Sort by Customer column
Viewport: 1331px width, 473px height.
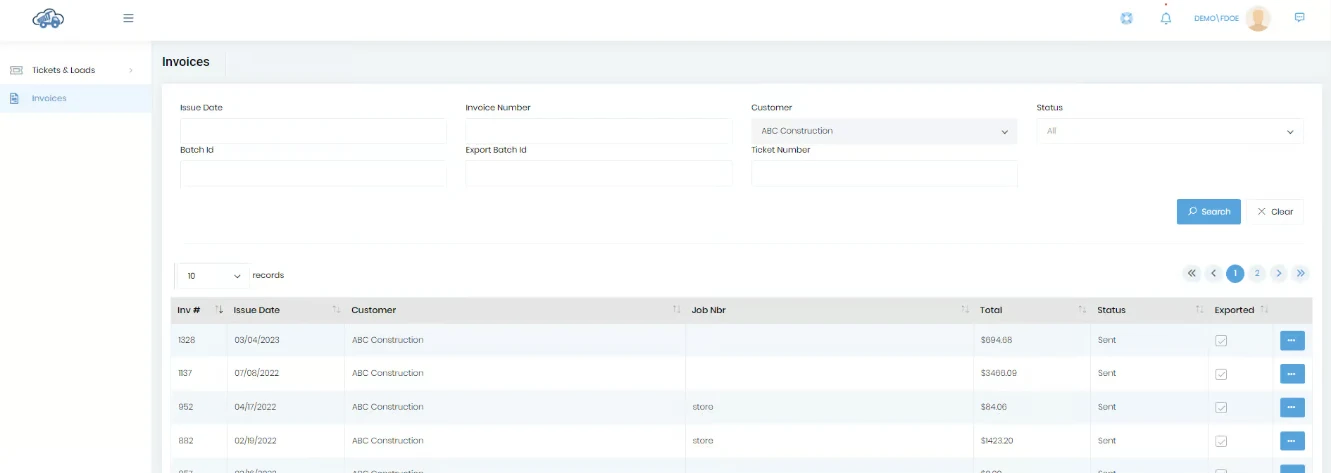pos(515,310)
